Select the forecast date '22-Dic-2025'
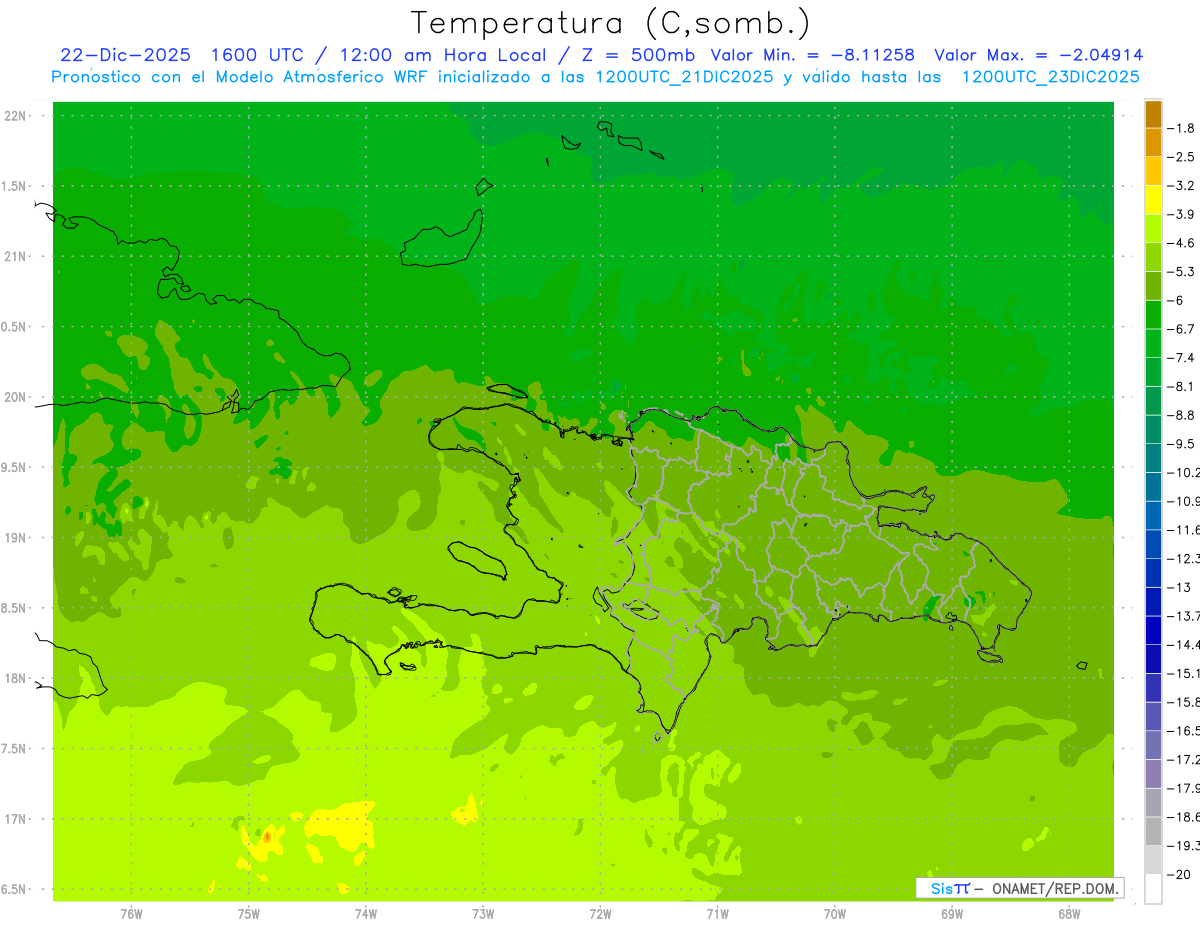The width and height of the screenshot is (1200, 927). pyautogui.click(x=126, y=55)
